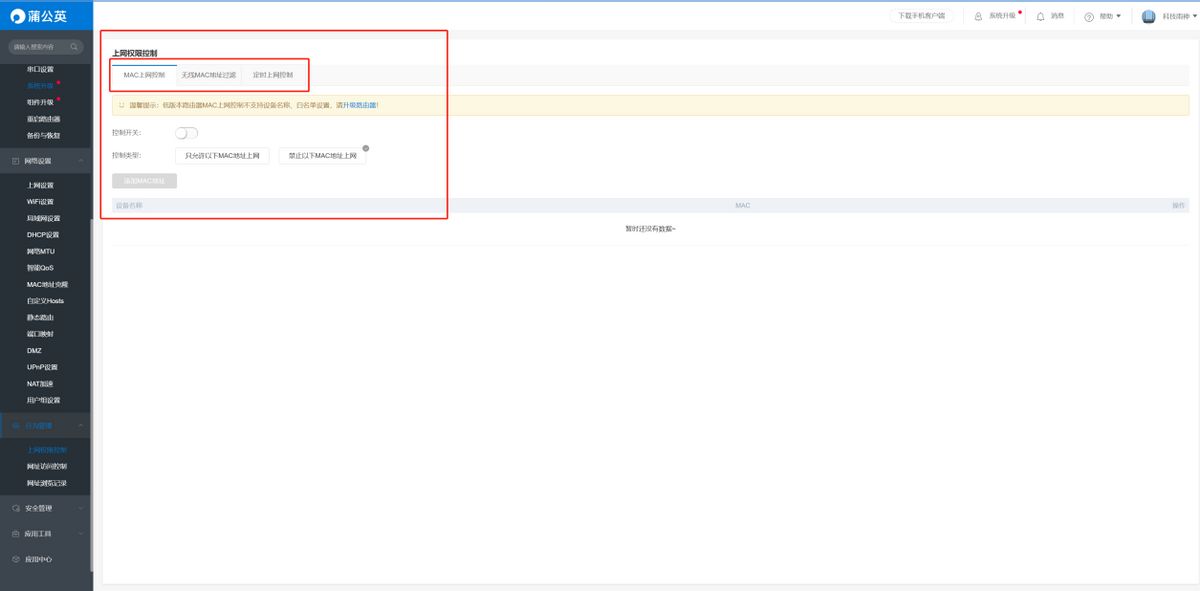Open 上网权限控制 in sidebar
Viewport: 1200px width, 591px height.
[47, 450]
